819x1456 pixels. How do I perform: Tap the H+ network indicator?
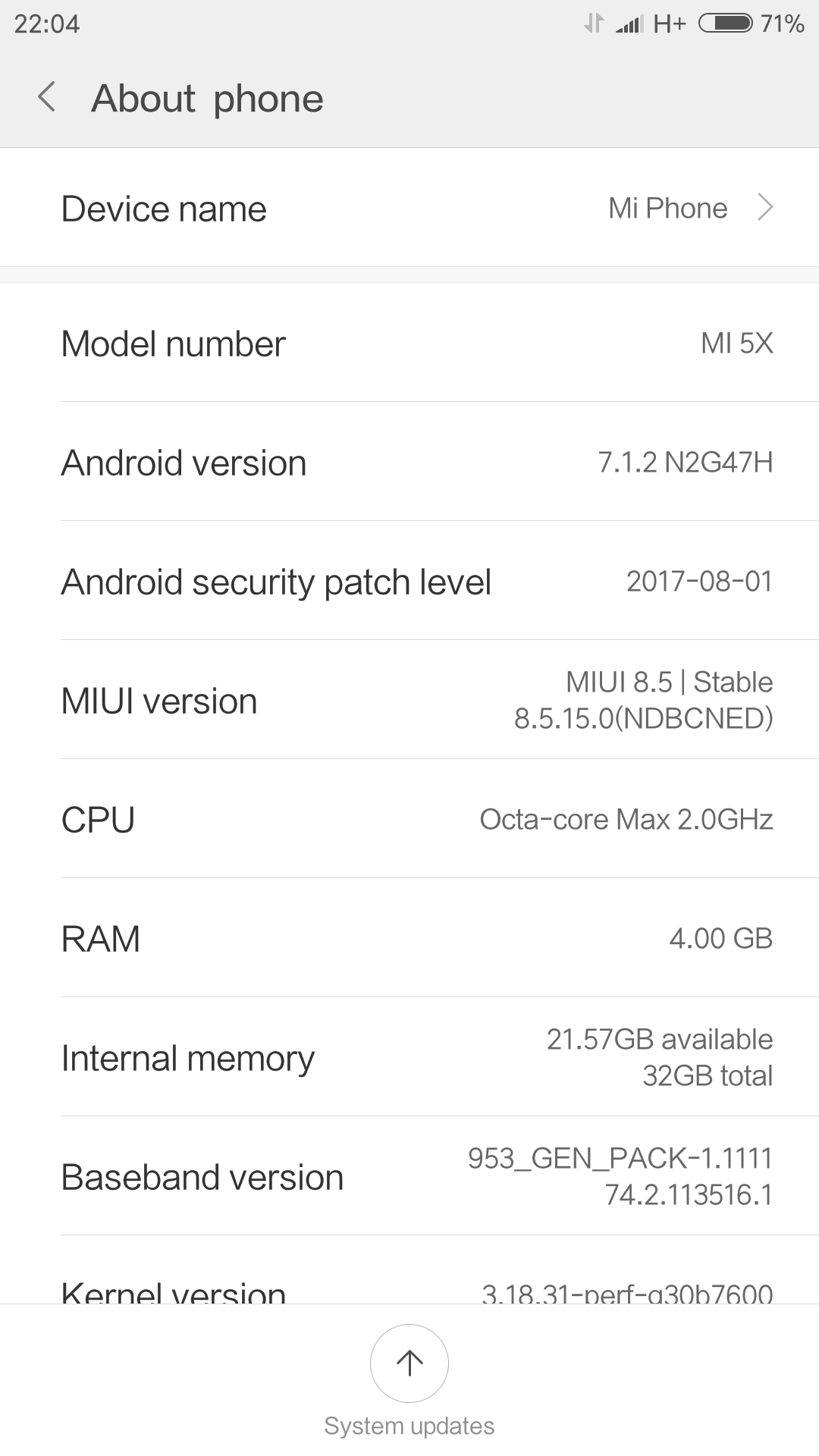670,24
